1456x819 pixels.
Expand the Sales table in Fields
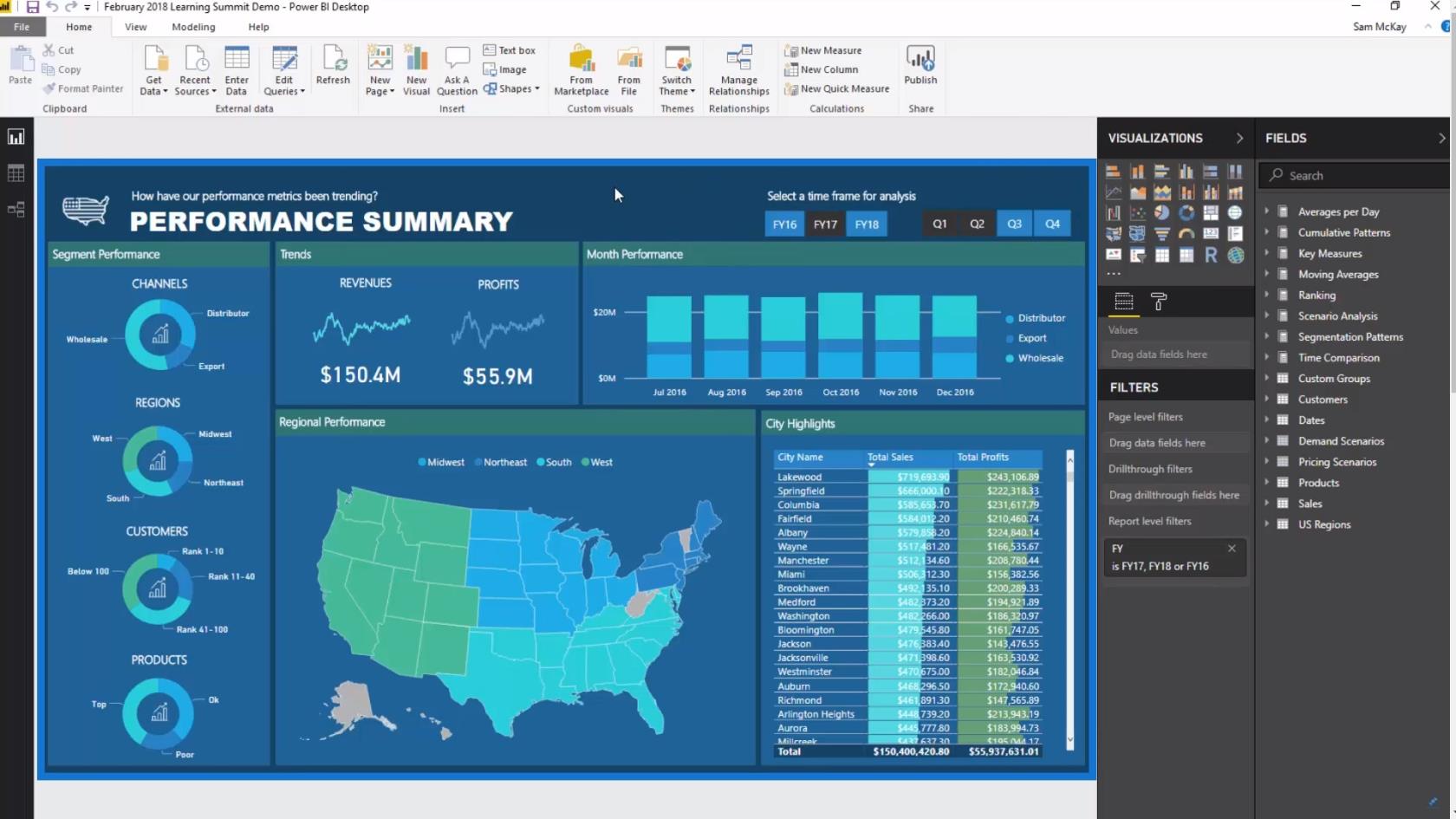coord(1266,503)
